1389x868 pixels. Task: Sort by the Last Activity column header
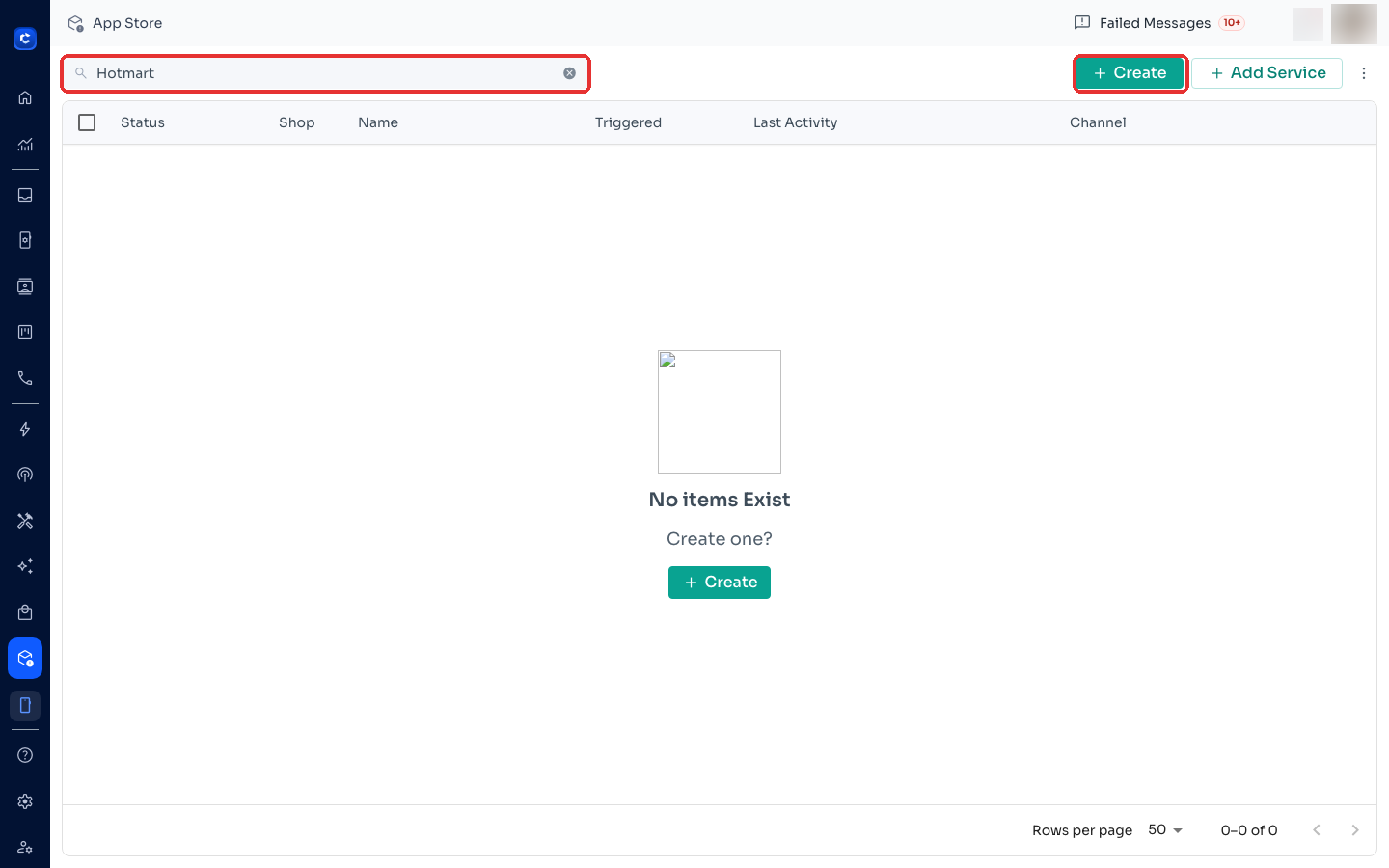point(795,122)
